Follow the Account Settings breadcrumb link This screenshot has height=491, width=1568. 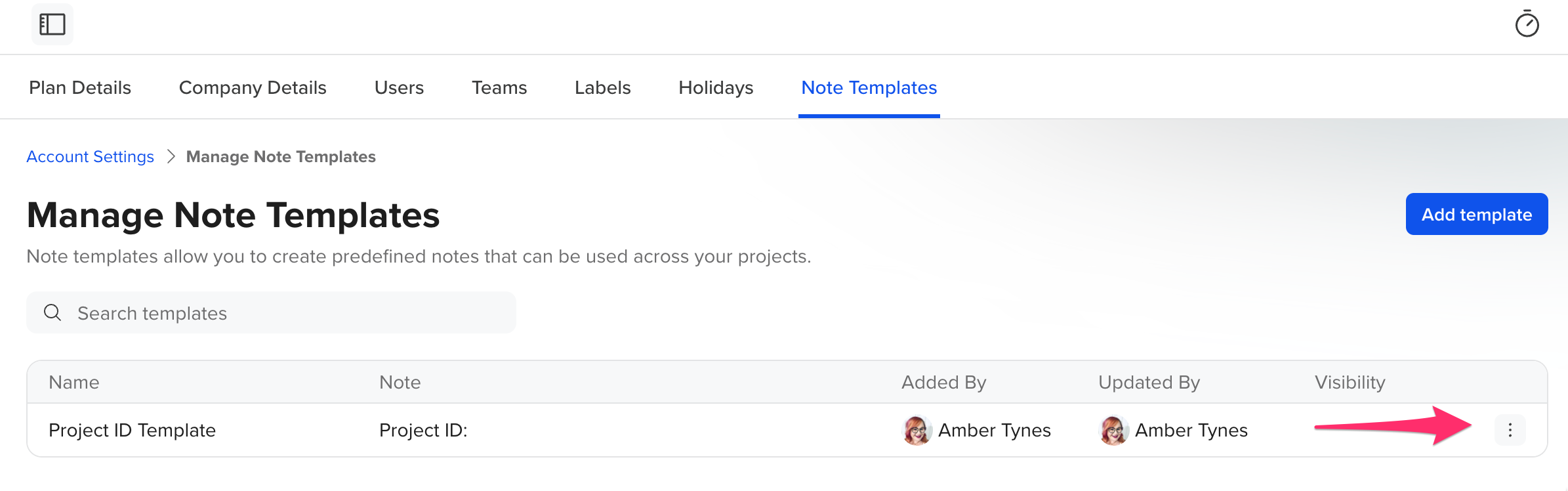[91, 156]
